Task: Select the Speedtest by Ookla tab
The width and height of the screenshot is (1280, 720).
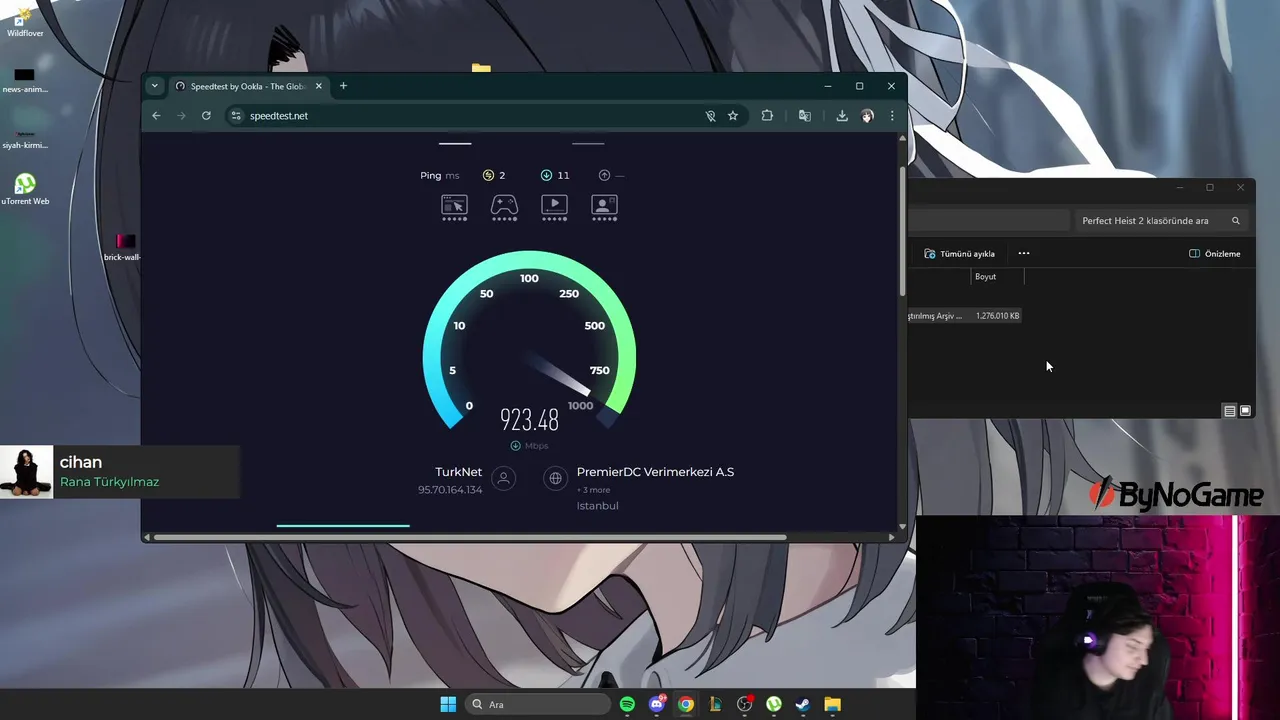Action: point(249,86)
